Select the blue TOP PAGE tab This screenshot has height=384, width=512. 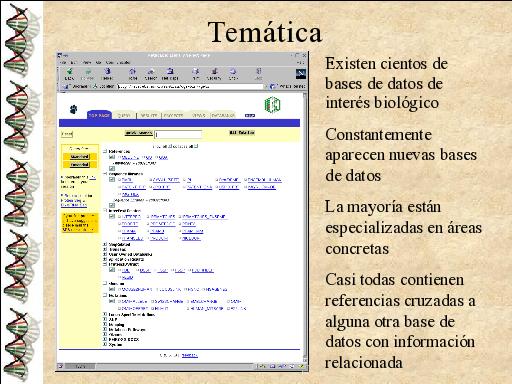99,115
